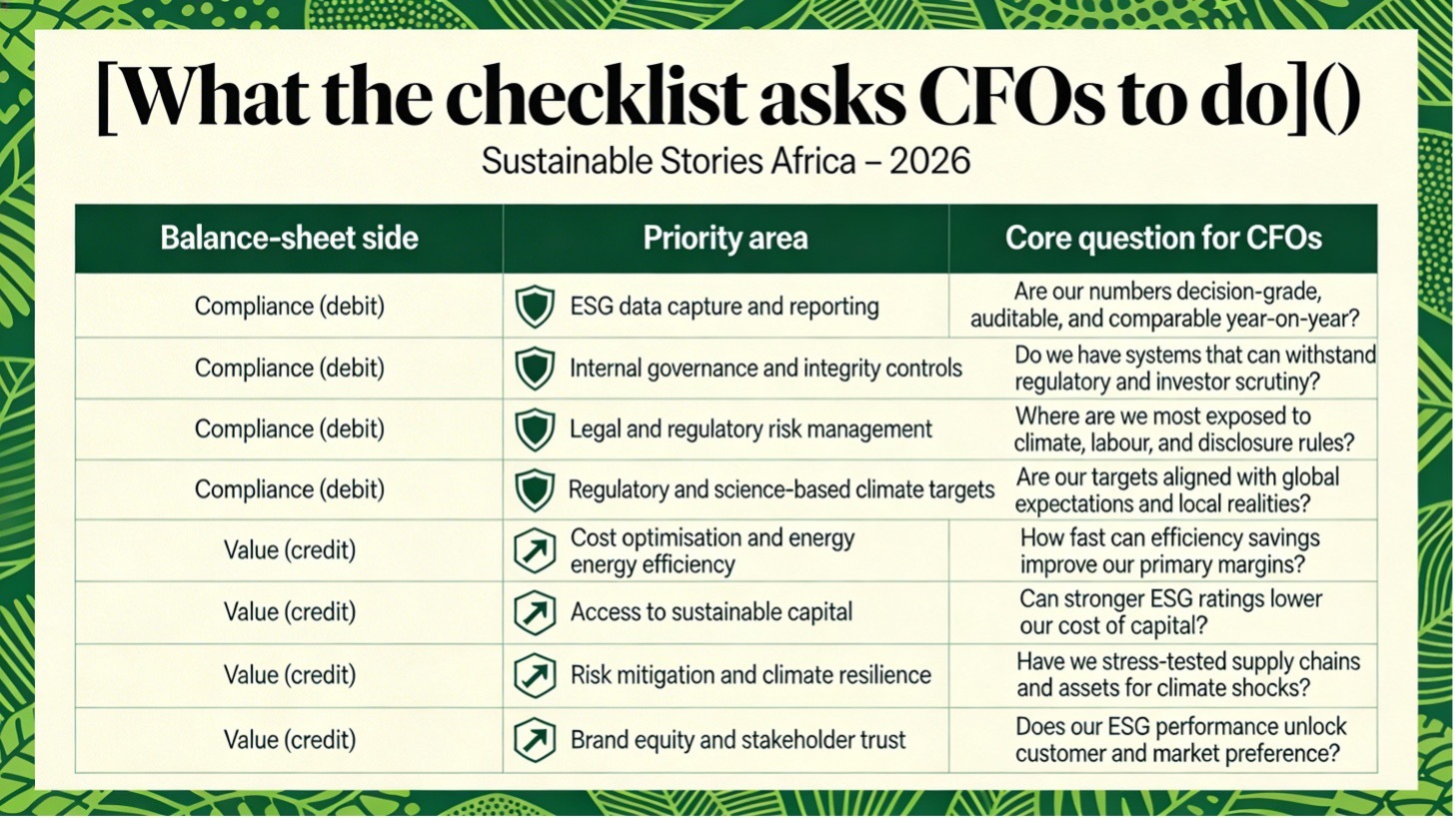Image resolution: width=1456 pixels, height=820 pixels.
Task: Select the 'Priority area' column header
Action: point(725,239)
